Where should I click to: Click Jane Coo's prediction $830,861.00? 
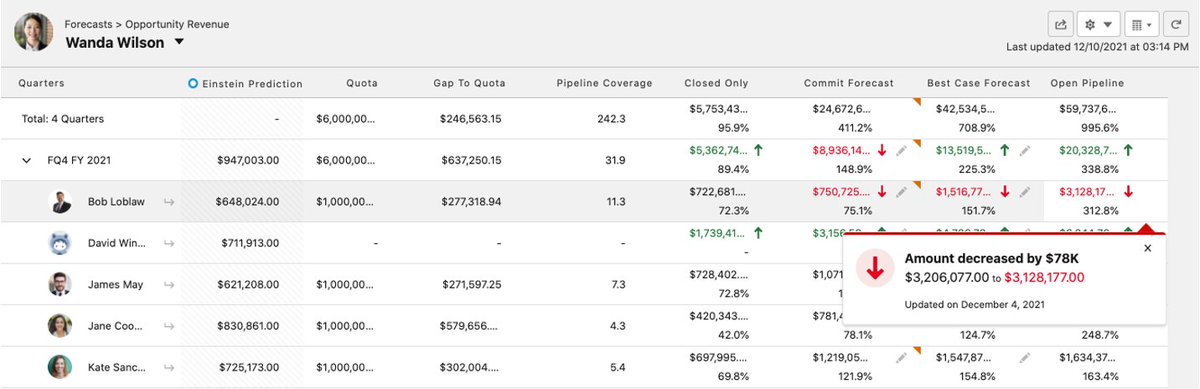247,327
